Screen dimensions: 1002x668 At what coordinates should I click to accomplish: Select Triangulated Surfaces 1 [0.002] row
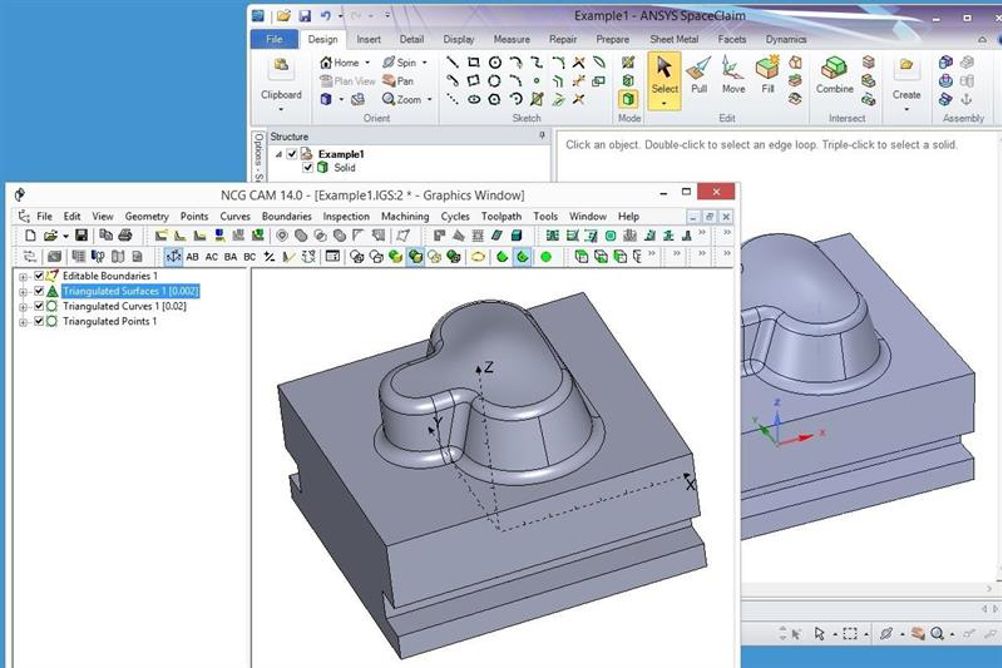pos(130,291)
